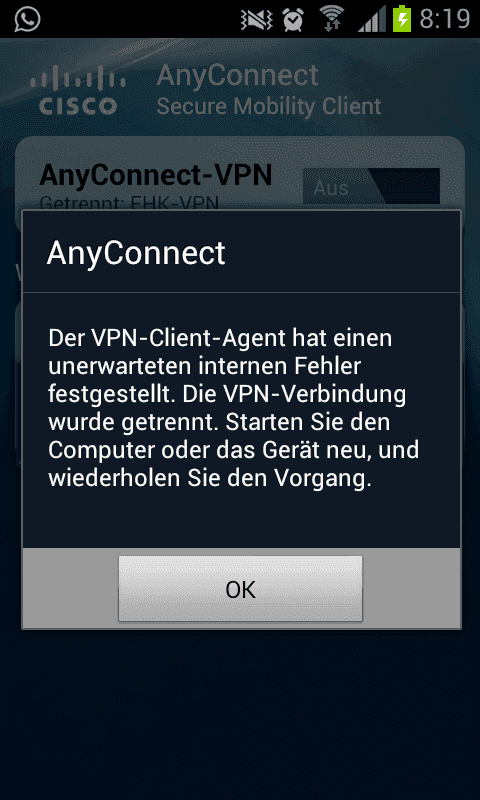Click the AnyConnect app header title
Image resolution: width=480 pixels, height=800 pixels.
click(x=237, y=75)
